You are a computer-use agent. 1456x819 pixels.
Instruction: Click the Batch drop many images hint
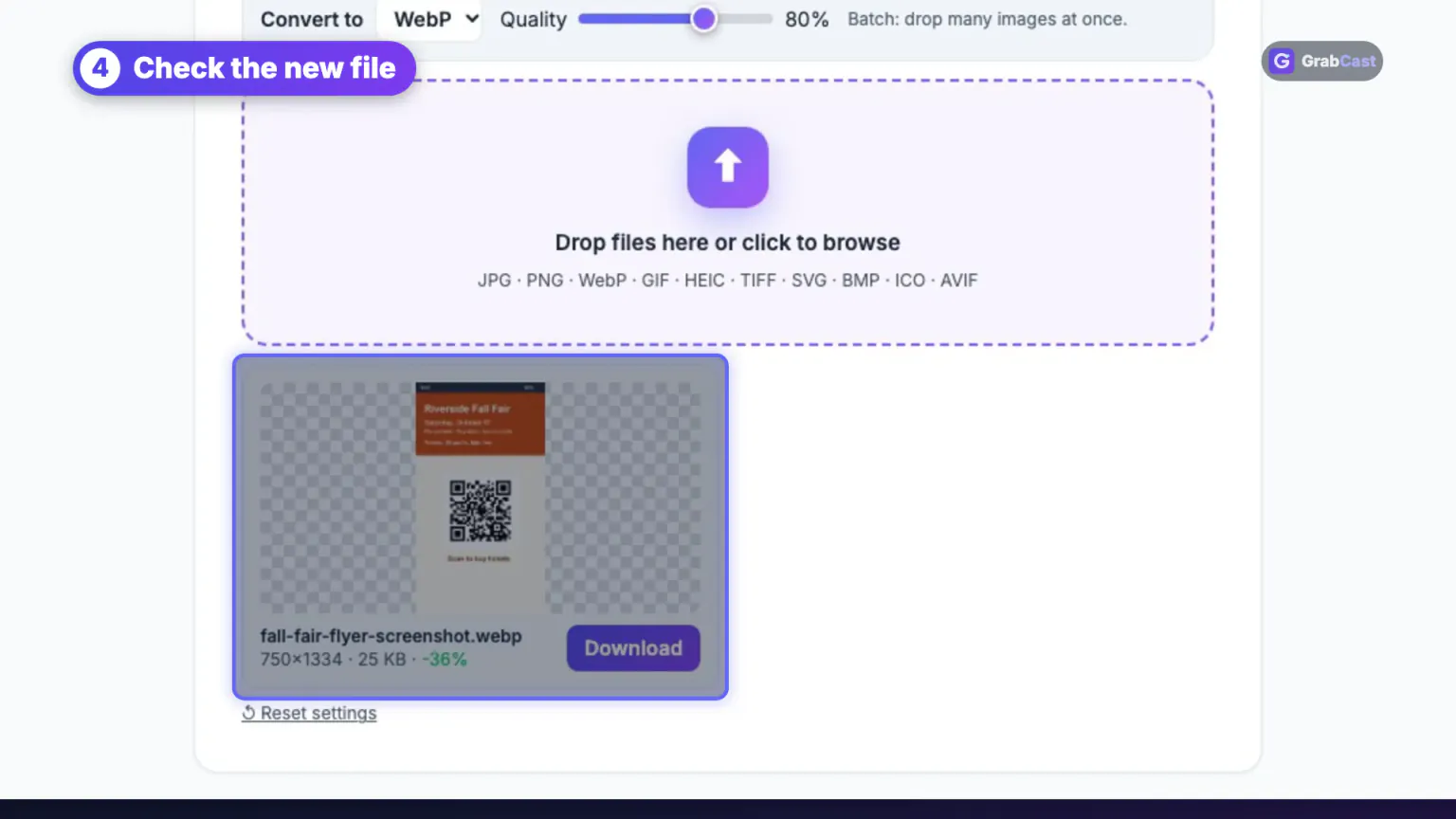coord(987,19)
